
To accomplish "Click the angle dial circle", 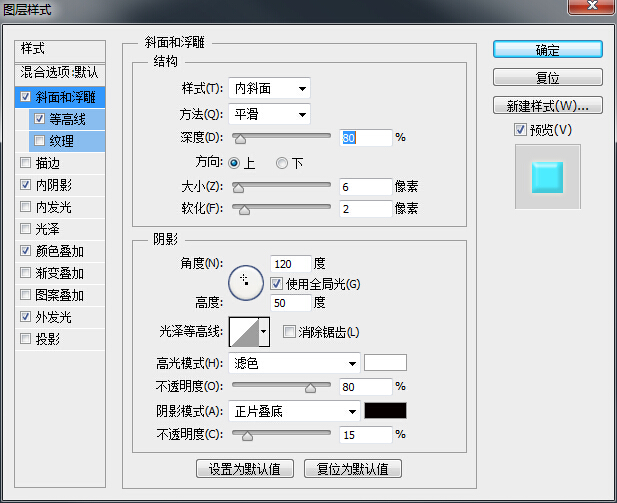I will 244,283.
